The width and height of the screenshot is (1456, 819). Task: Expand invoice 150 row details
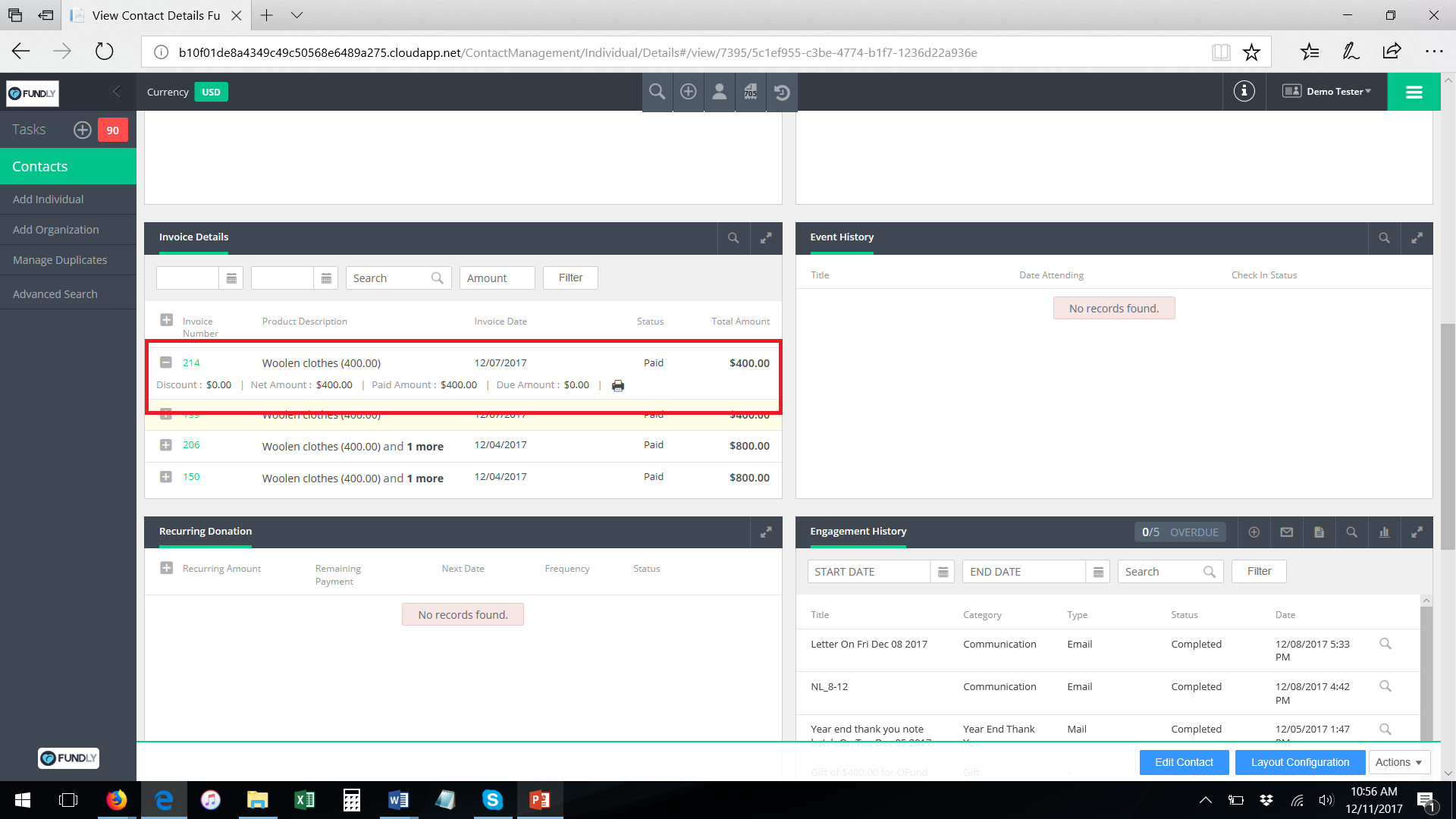click(166, 477)
